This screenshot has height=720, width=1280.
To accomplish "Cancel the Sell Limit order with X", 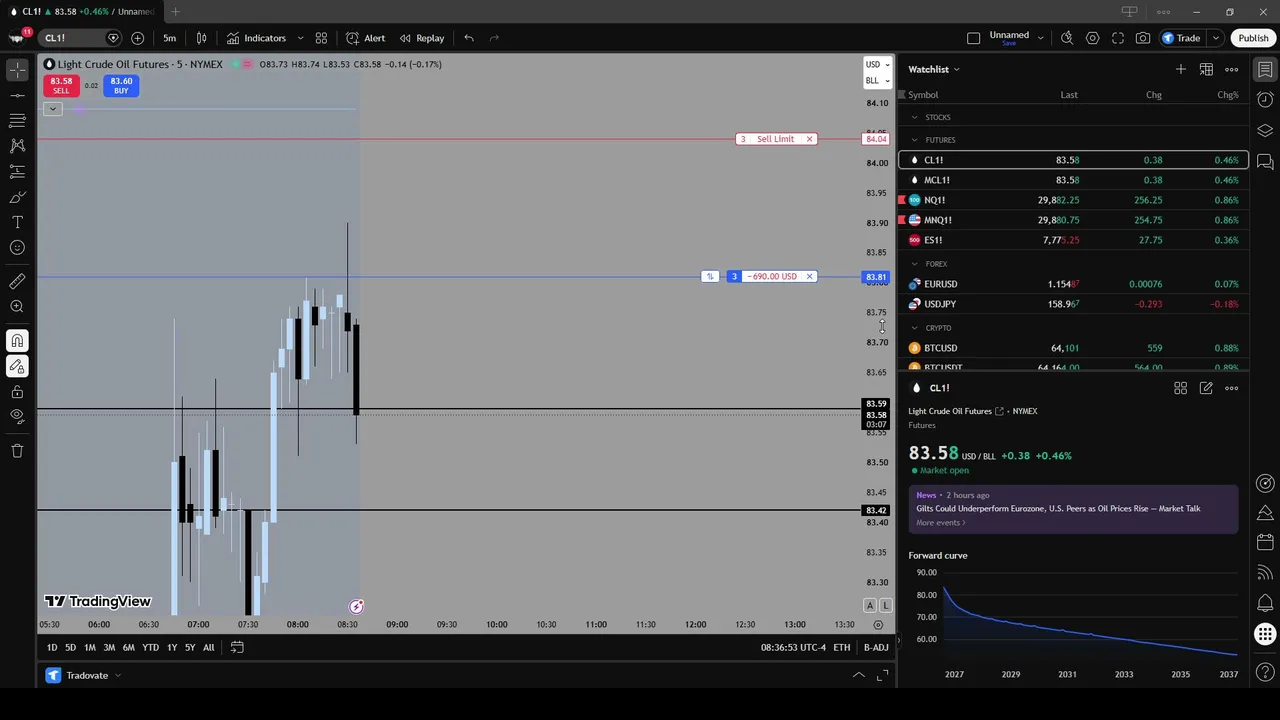I will 809,139.
